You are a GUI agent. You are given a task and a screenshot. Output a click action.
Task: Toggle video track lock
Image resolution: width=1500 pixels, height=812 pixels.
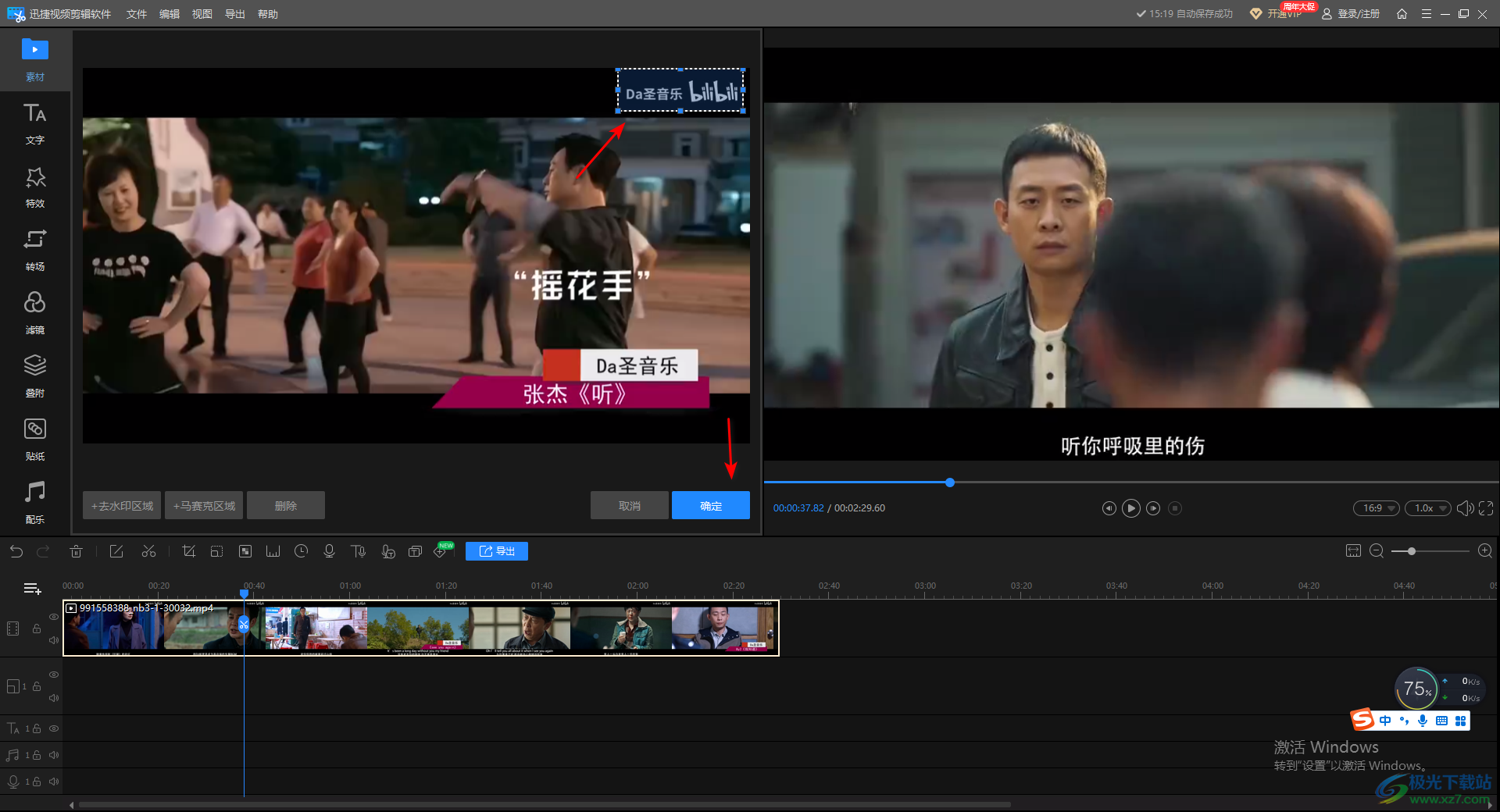coord(36,629)
